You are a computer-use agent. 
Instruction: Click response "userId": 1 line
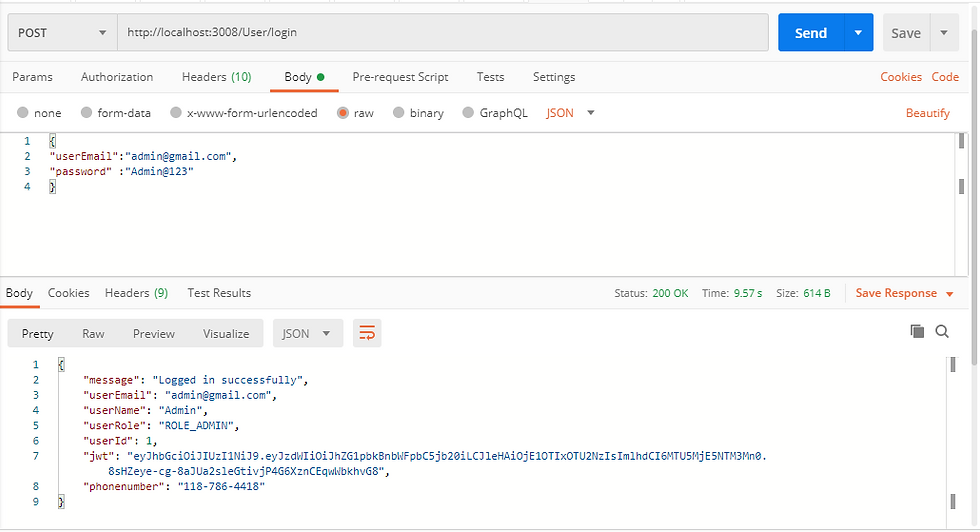120,441
